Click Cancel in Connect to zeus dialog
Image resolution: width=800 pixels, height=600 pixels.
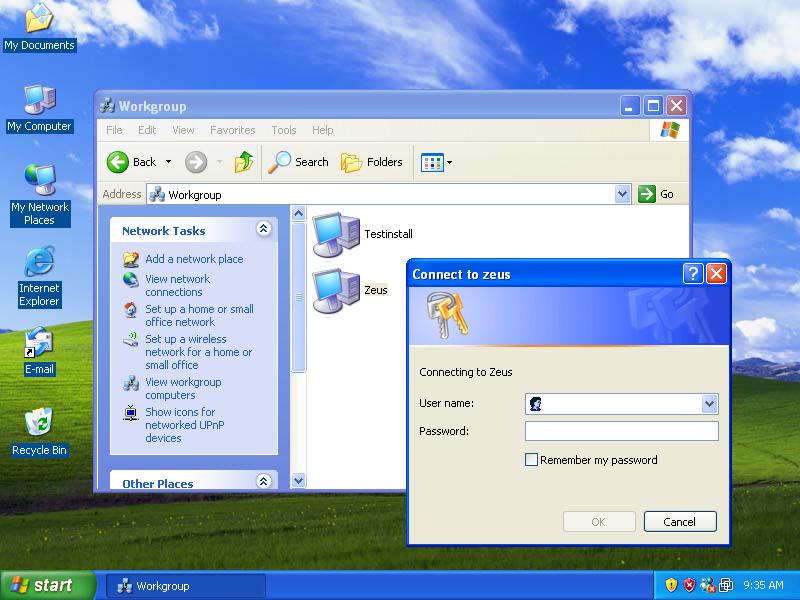coord(680,521)
